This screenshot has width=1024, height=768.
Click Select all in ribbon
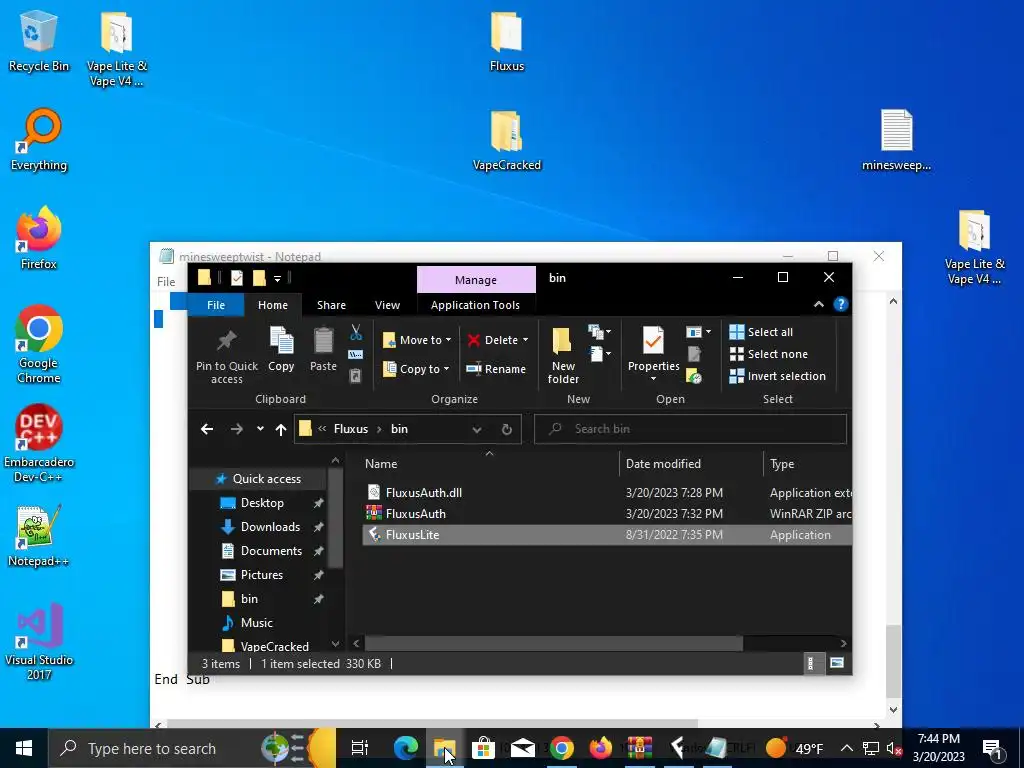(761, 332)
